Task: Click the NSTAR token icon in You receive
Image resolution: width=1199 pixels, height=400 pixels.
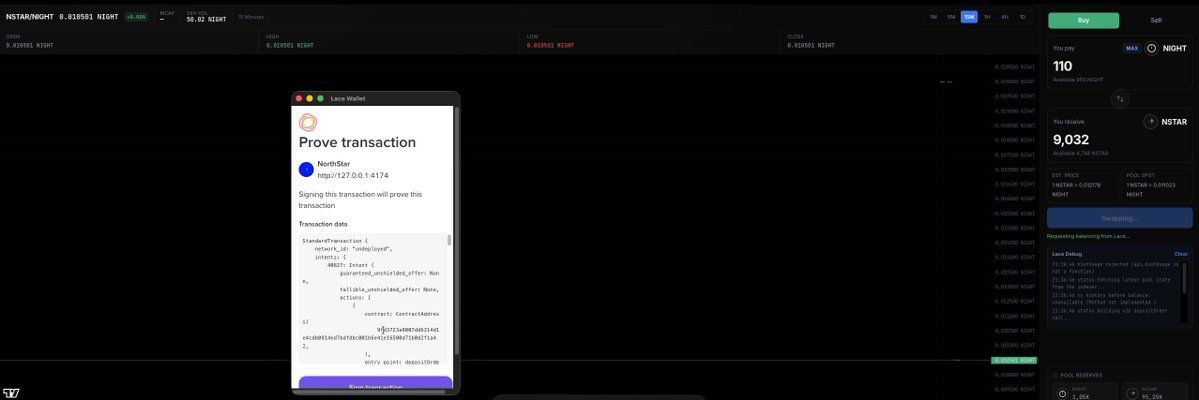Action: pyautogui.click(x=1150, y=122)
